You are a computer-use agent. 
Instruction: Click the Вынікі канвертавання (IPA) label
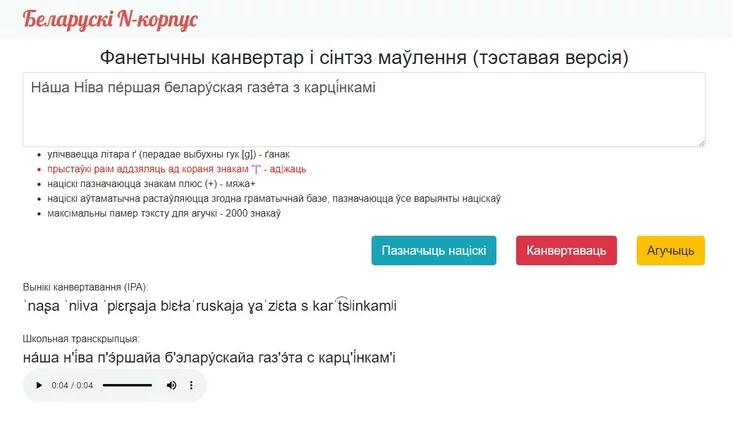tap(85, 287)
